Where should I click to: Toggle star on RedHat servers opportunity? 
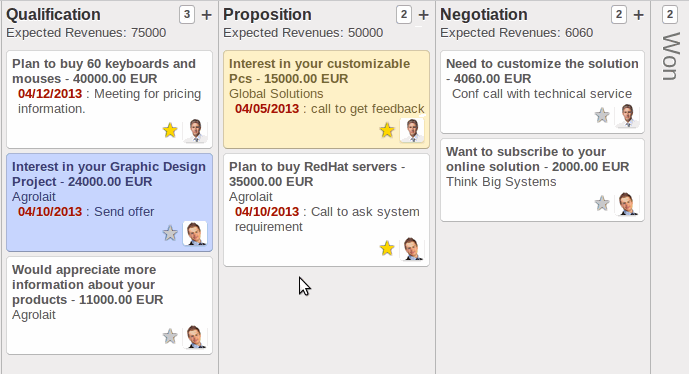(x=387, y=248)
